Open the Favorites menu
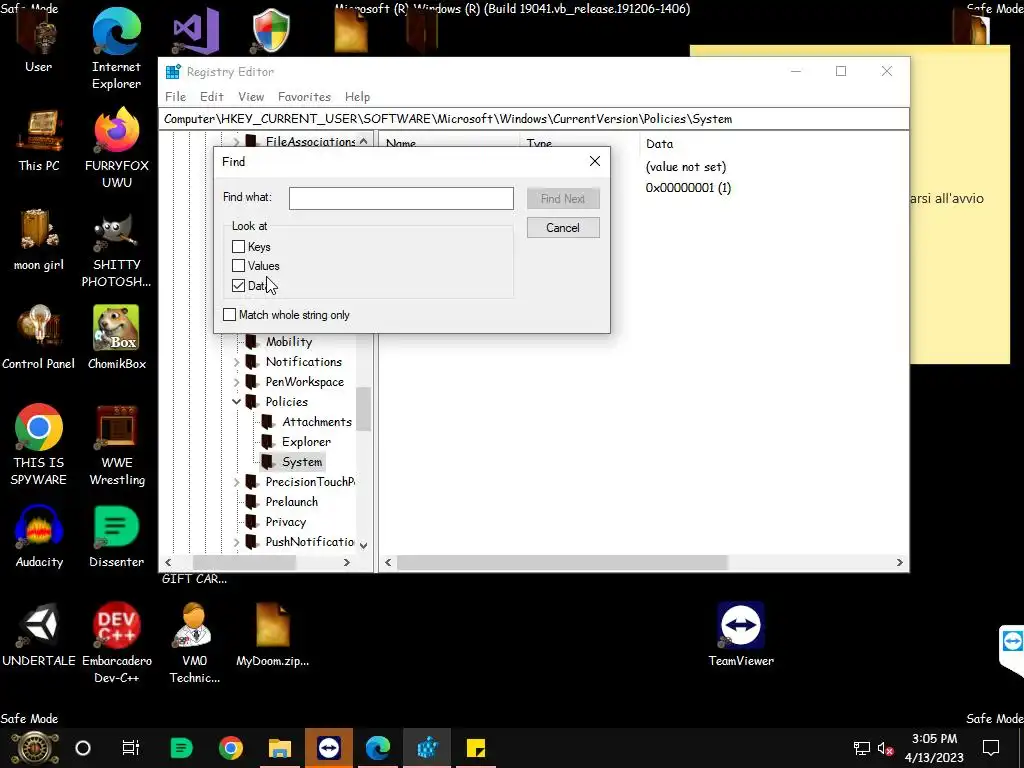Screen dimensions: 1024x768 [x=304, y=97]
